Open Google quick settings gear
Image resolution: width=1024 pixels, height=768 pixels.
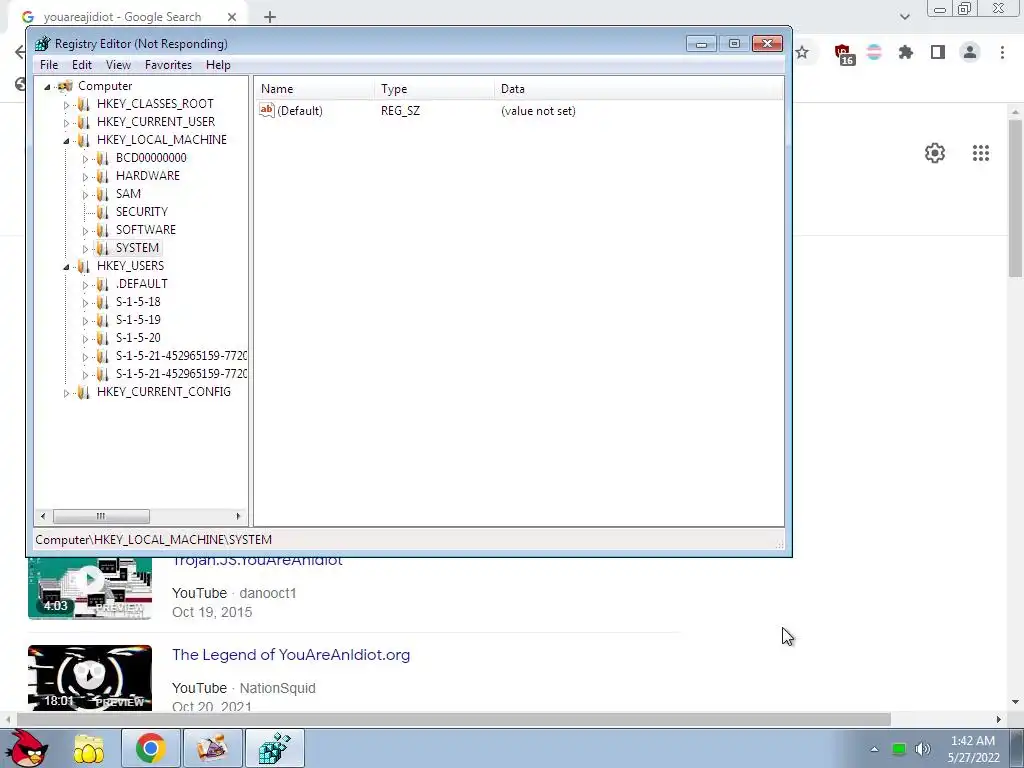(x=935, y=153)
